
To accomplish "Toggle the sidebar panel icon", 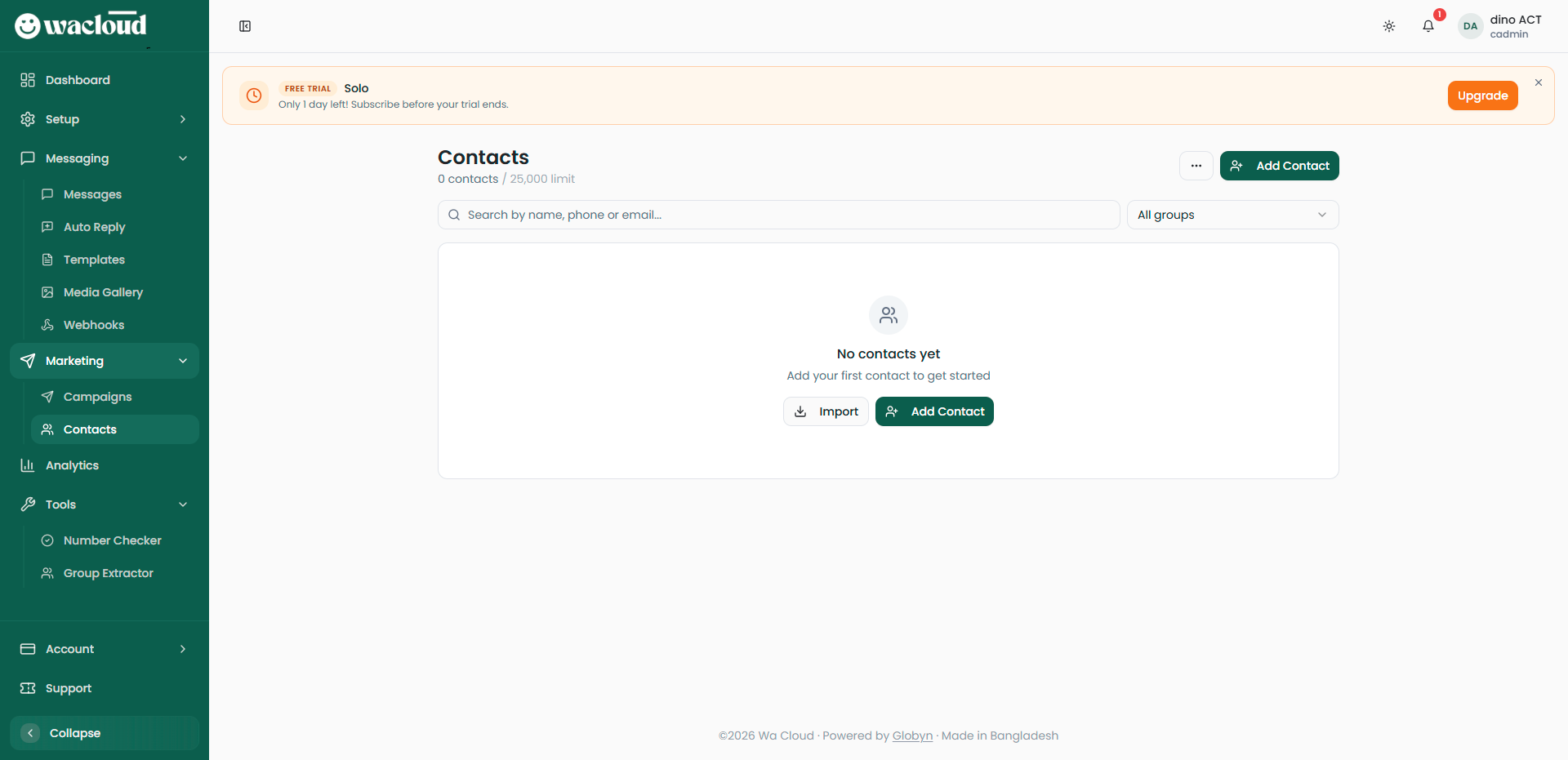I will coord(245,26).
